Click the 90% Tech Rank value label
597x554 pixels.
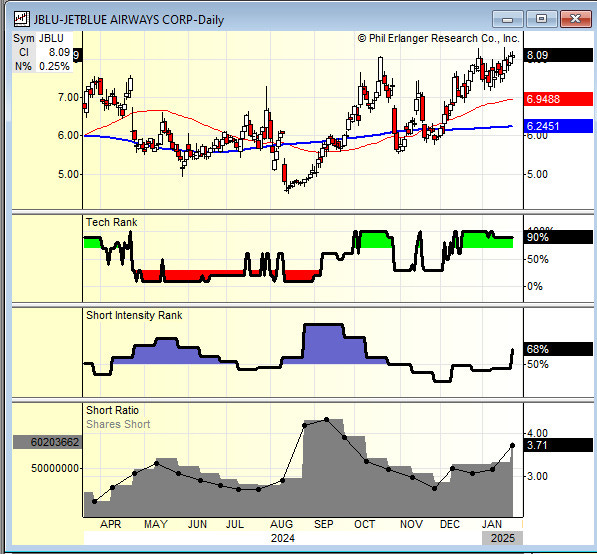558,237
